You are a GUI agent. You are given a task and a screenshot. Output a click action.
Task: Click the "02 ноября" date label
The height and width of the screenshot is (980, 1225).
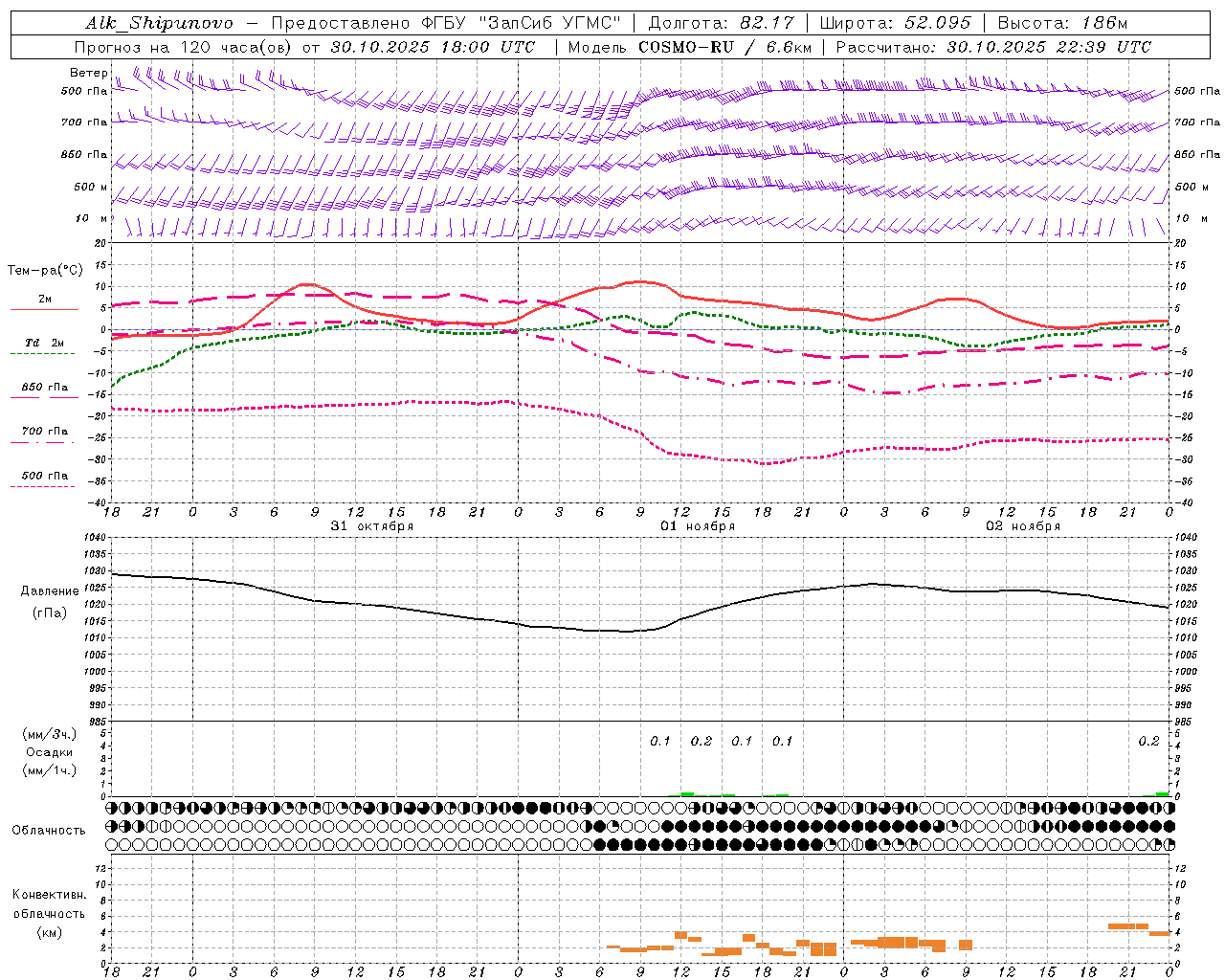(x=1023, y=526)
